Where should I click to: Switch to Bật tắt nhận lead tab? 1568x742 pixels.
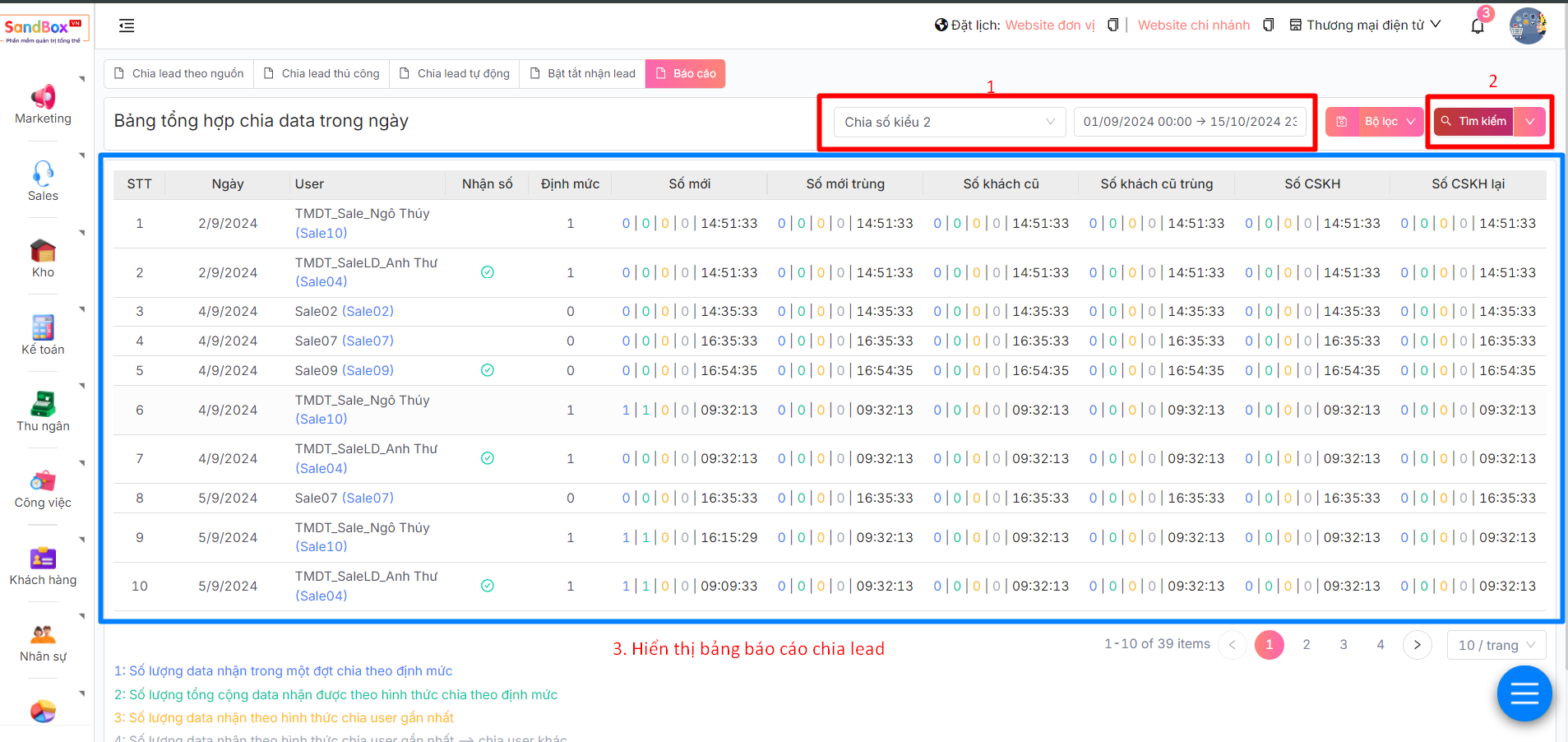tap(582, 73)
